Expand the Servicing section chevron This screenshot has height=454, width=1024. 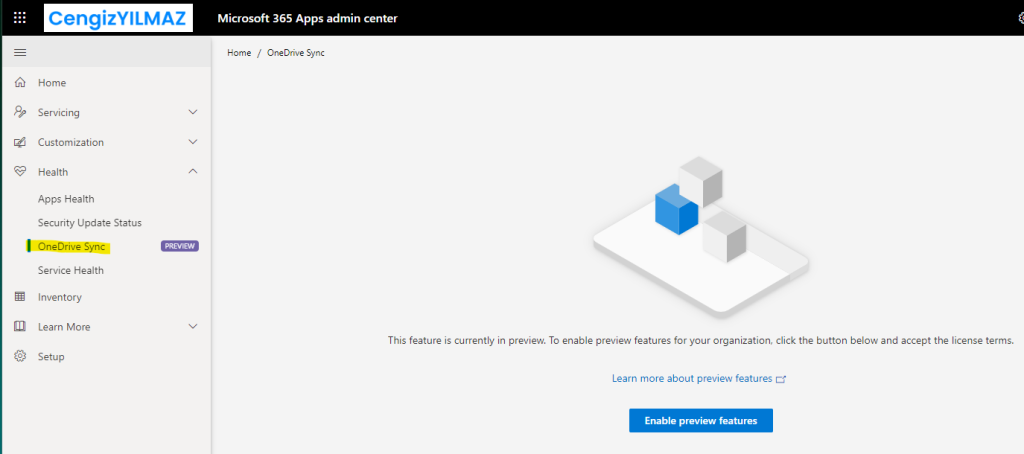coord(193,113)
